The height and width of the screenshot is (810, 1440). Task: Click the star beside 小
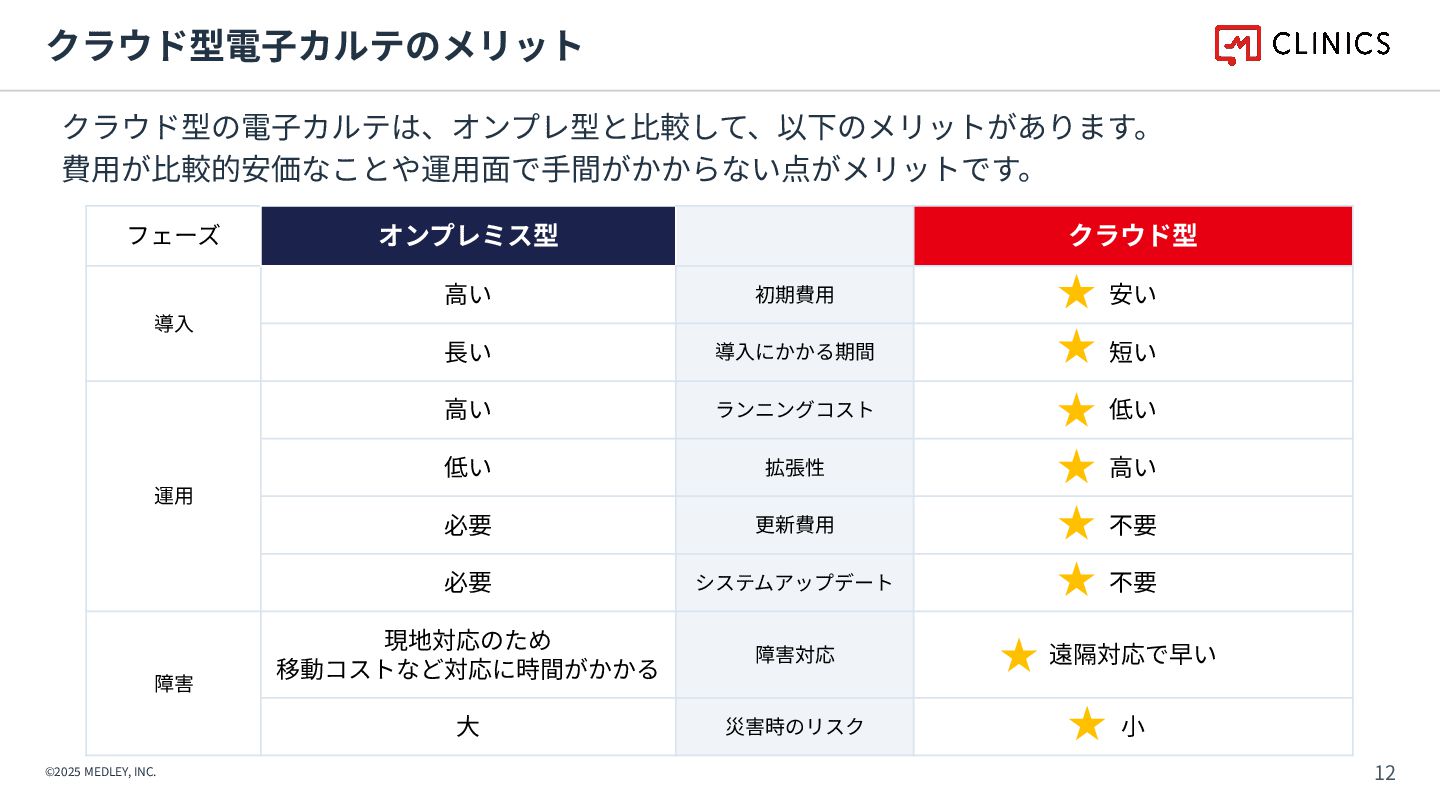click(x=1086, y=724)
